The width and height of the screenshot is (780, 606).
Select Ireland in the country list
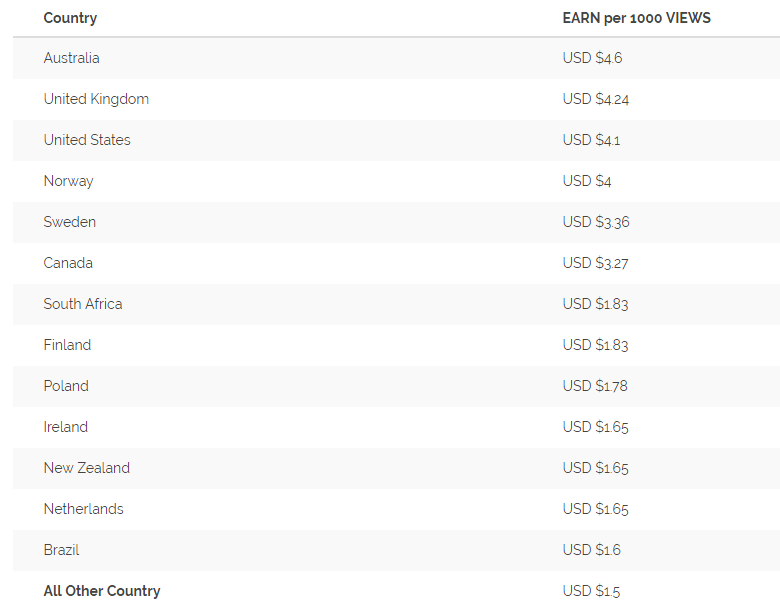(66, 427)
